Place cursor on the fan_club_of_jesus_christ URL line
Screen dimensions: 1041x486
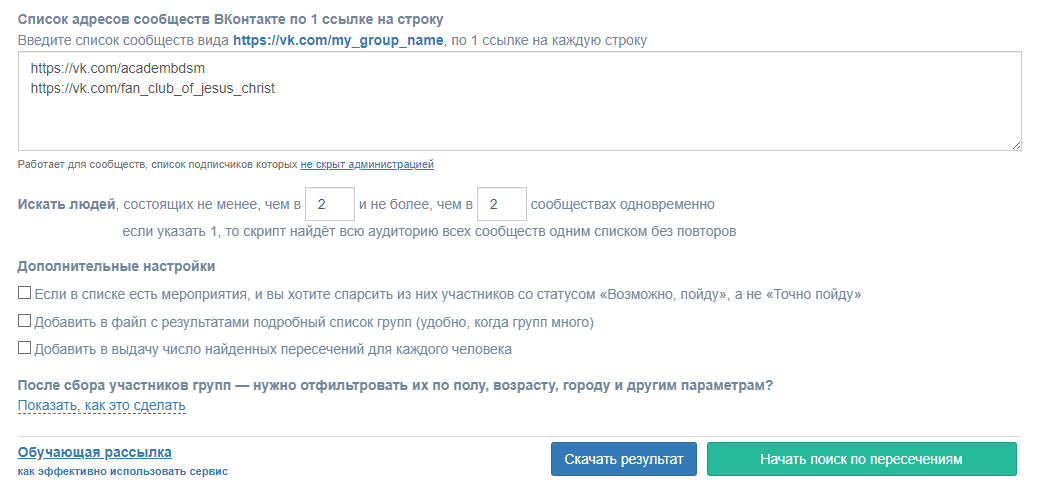(152, 88)
